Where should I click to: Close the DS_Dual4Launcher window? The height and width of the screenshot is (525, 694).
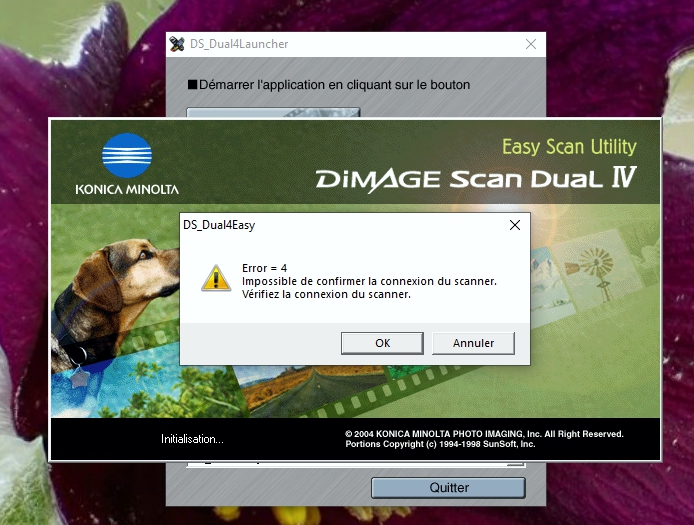(x=531, y=44)
